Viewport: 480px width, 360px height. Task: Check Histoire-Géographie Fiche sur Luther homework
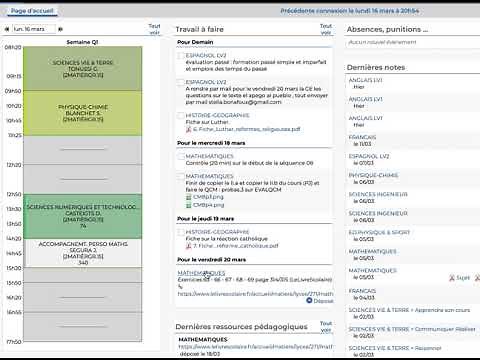pos(180,116)
